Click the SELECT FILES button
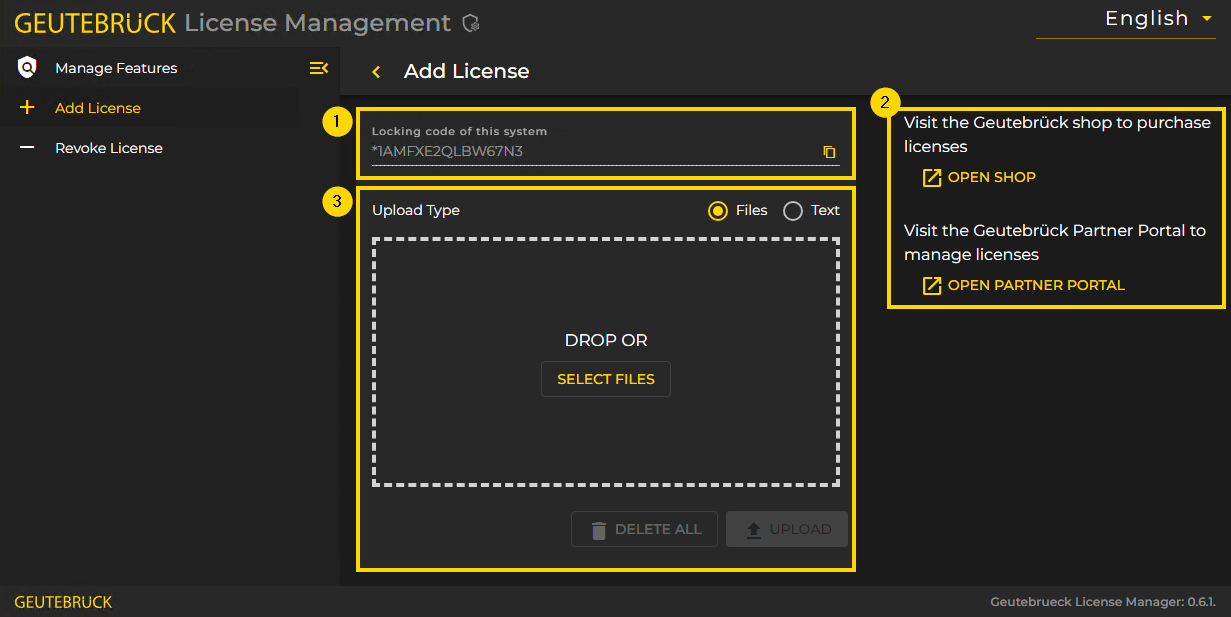The width and height of the screenshot is (1231, 617). pos(606,379)
